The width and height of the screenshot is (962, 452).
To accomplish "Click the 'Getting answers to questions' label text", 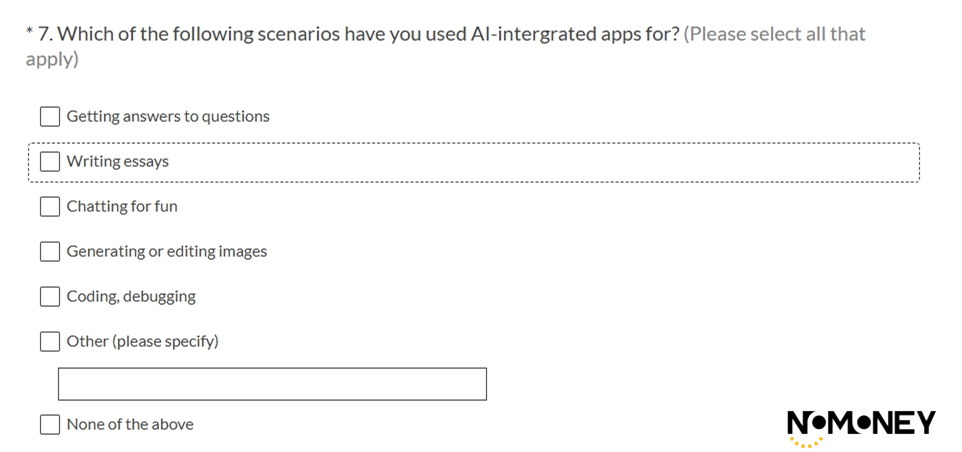I will [168, 117].
